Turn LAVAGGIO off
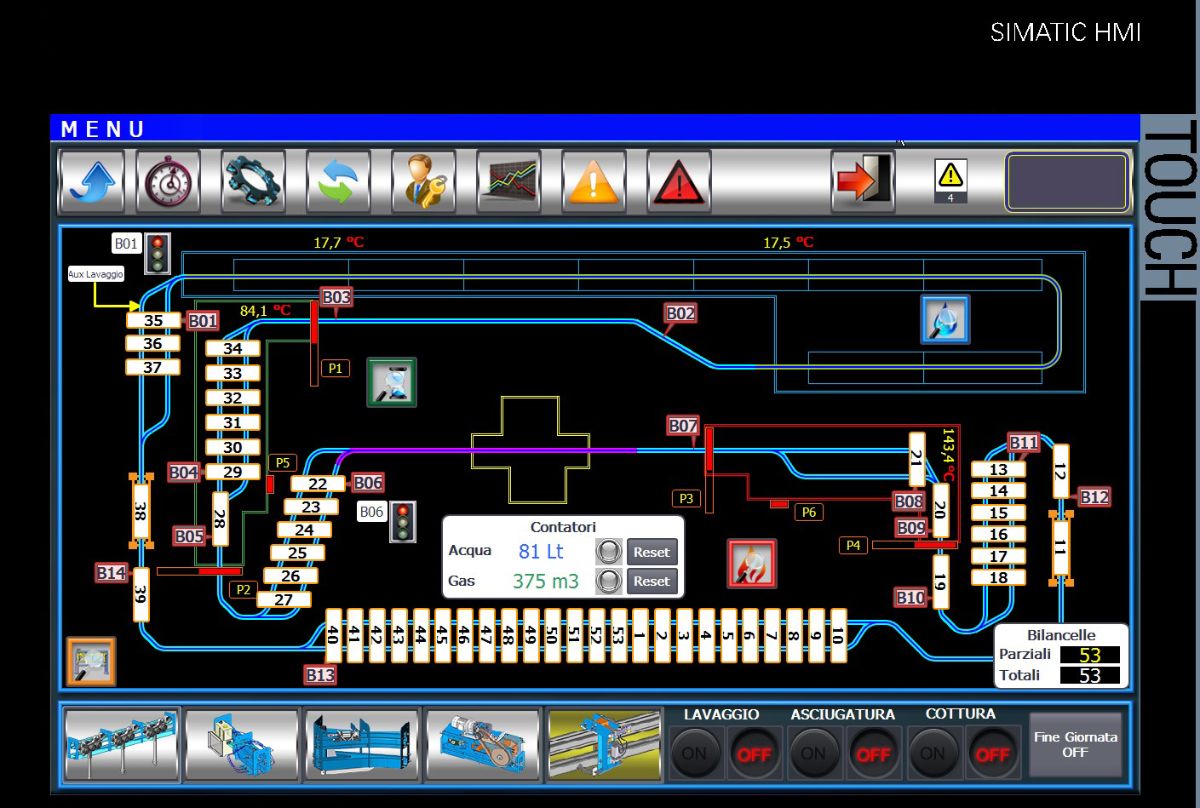The image size is (1200, 808). (753, 753)
